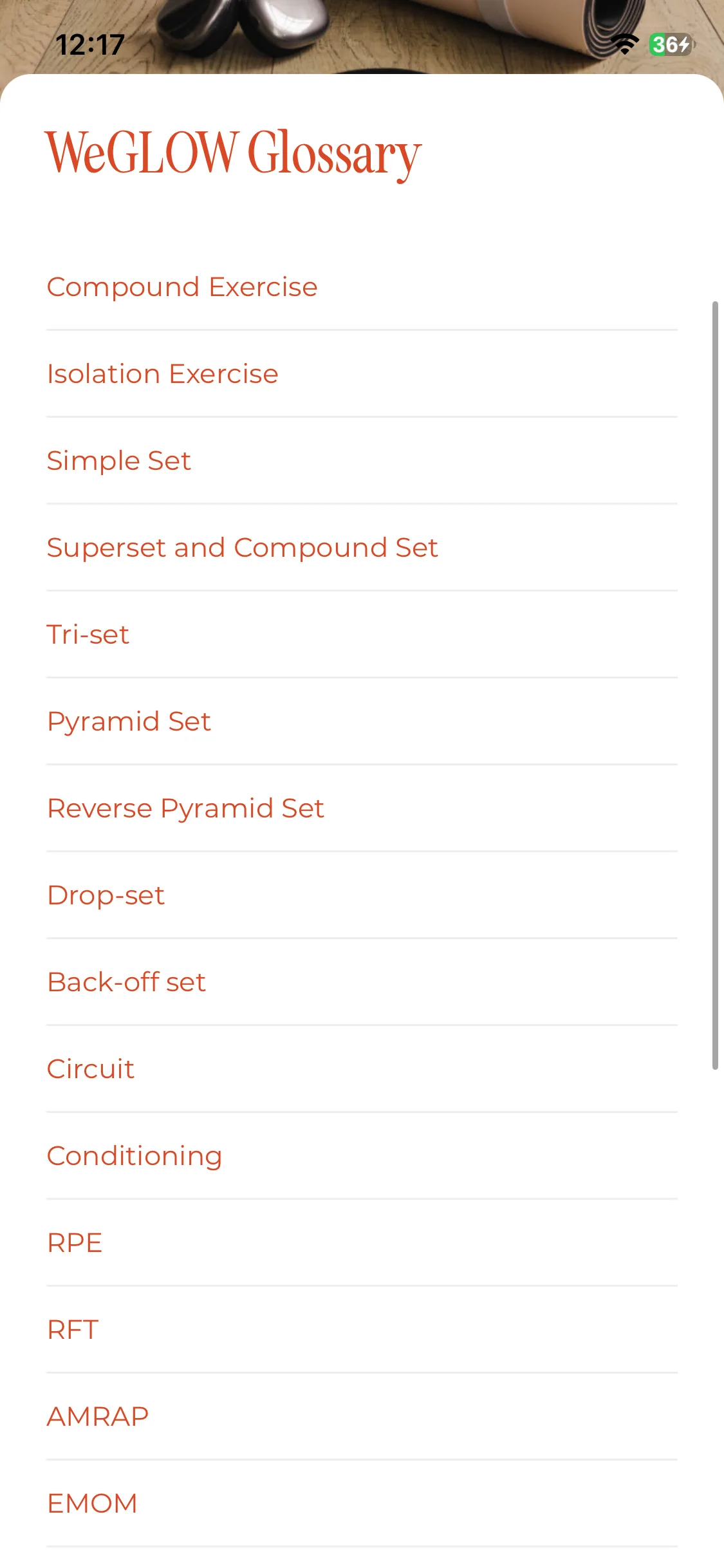Select the Drop-set glossary term
Screen dimensions: 724x1568
coord(106,895)
